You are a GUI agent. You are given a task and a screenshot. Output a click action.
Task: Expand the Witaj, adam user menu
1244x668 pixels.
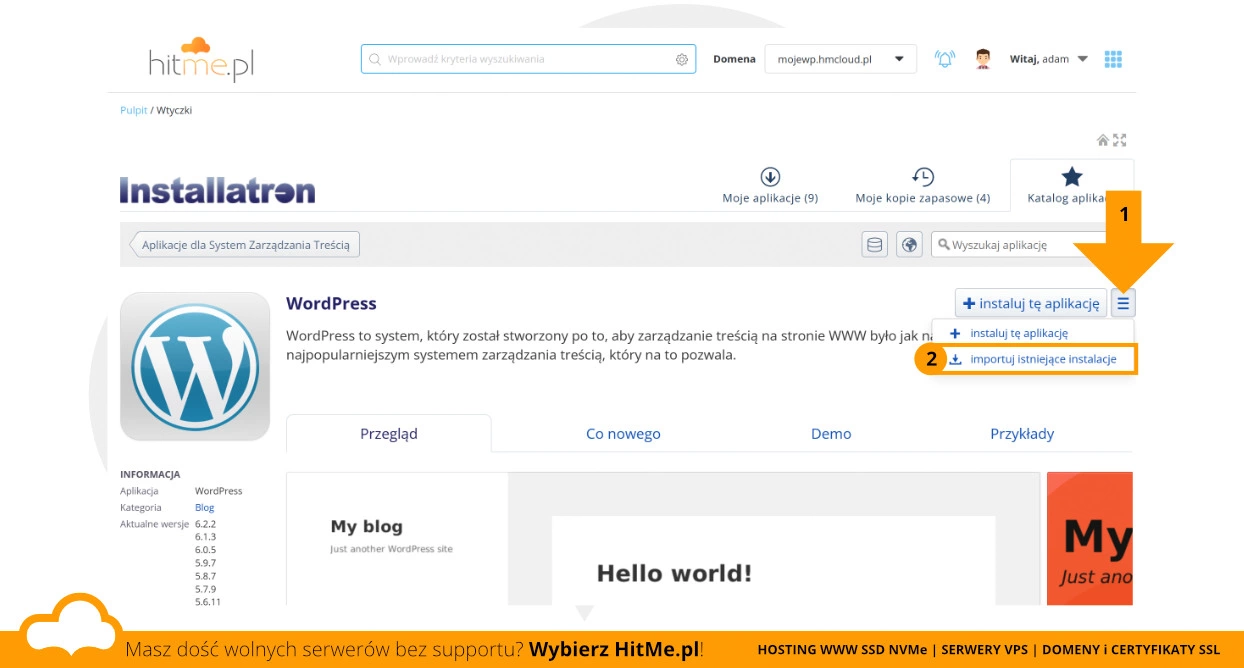click(1049, 59)
